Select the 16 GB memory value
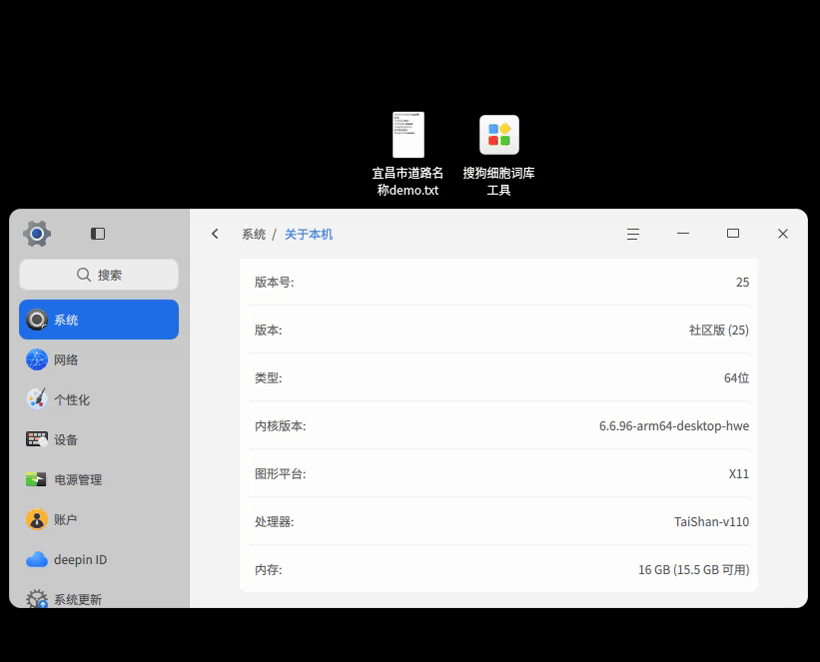 pyautogui.click(x=693, y=569)
